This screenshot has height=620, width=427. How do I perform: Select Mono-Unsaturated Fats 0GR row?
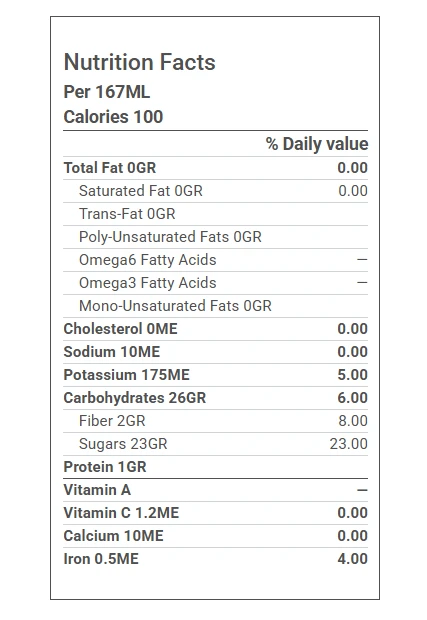[x=215, y=306]
